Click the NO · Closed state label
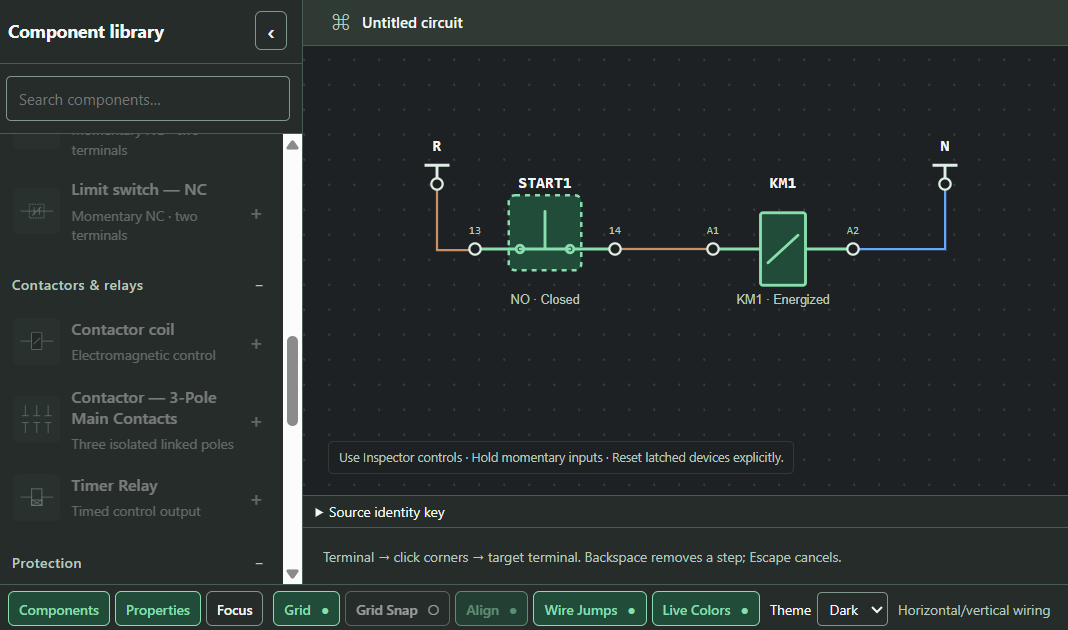Image resolution: width=1068 pixels, height=630 pixels. (x=545, y=299)
